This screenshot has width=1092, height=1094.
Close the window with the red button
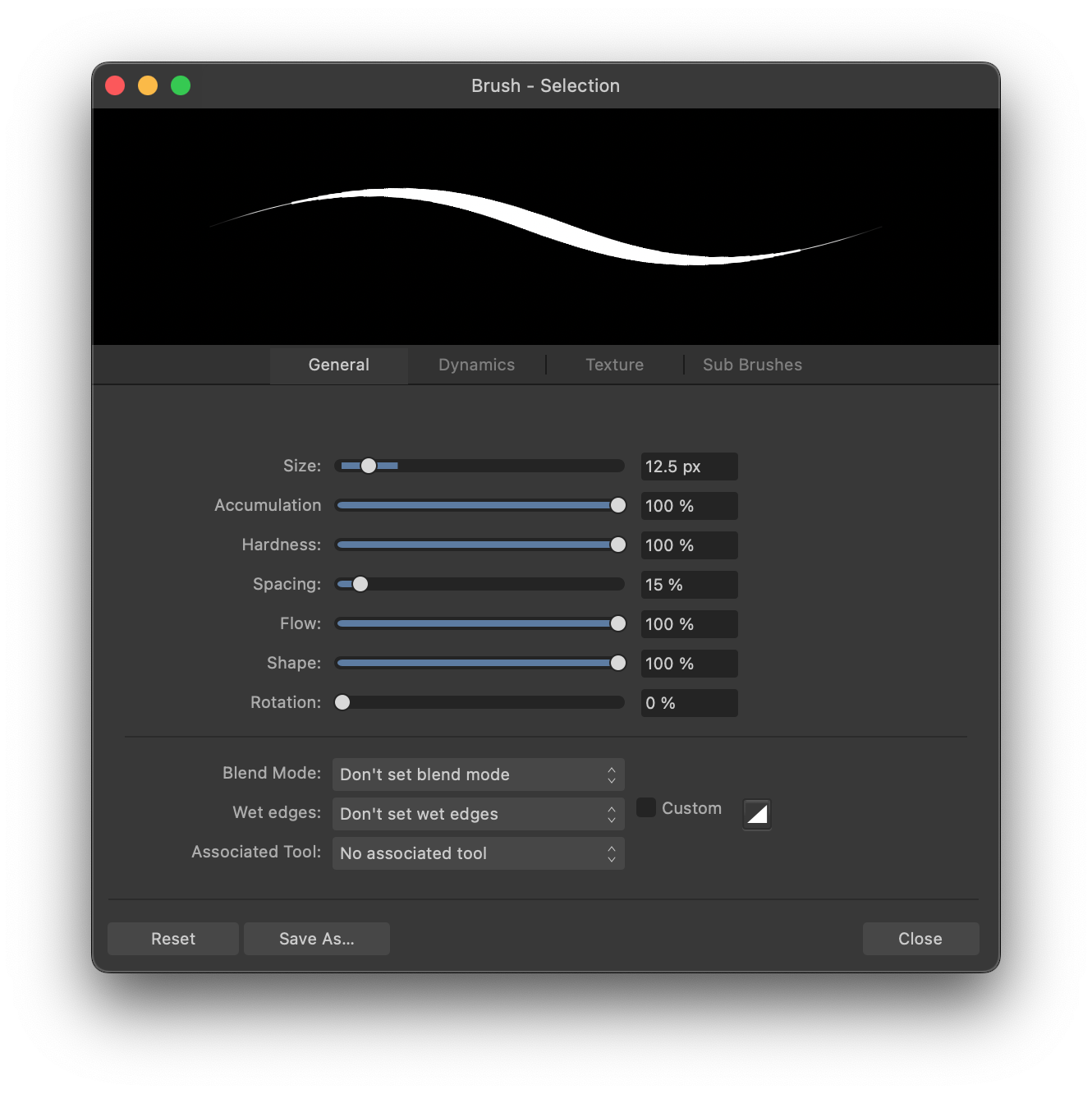point(115,85)
